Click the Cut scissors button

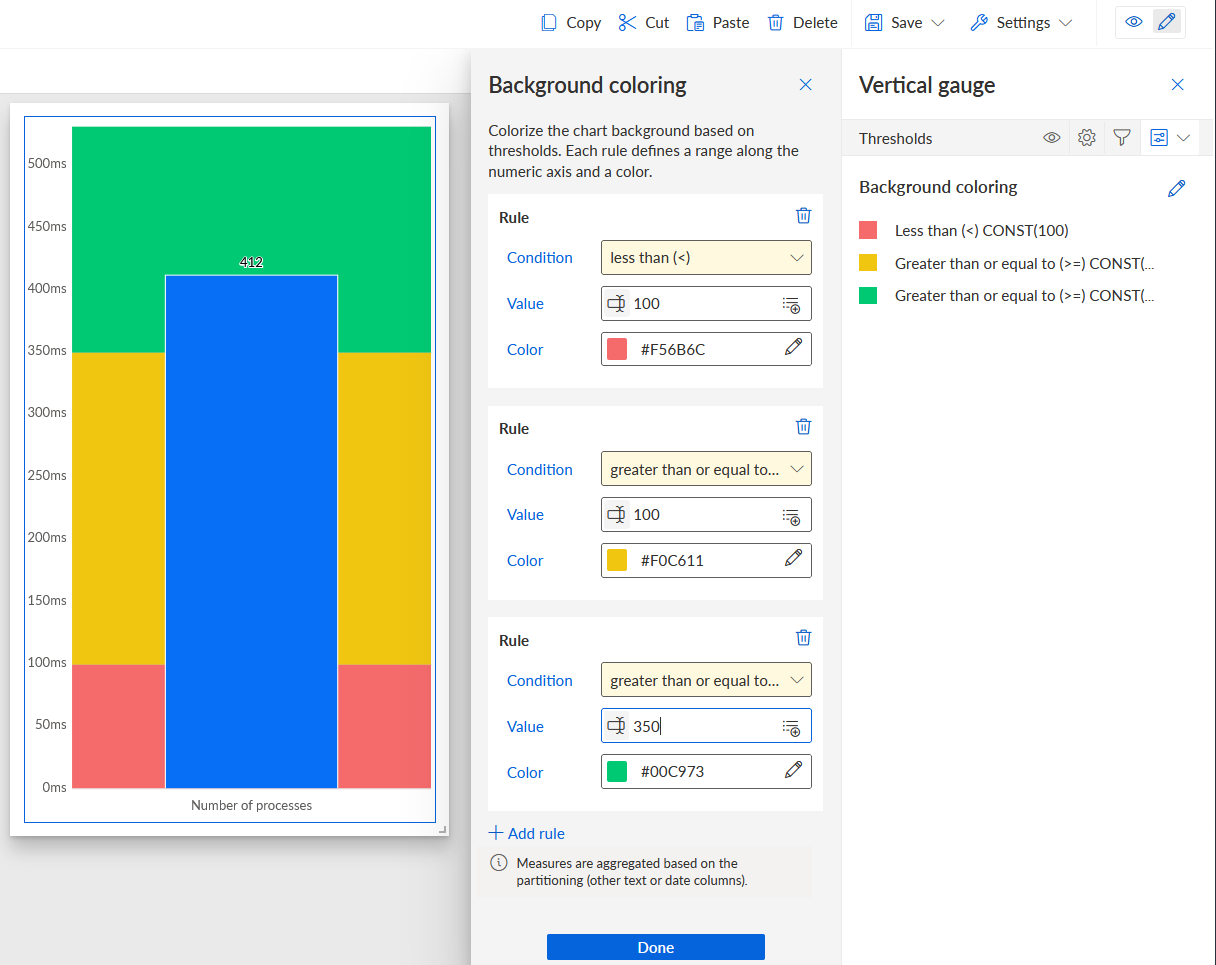coord(644,22)
